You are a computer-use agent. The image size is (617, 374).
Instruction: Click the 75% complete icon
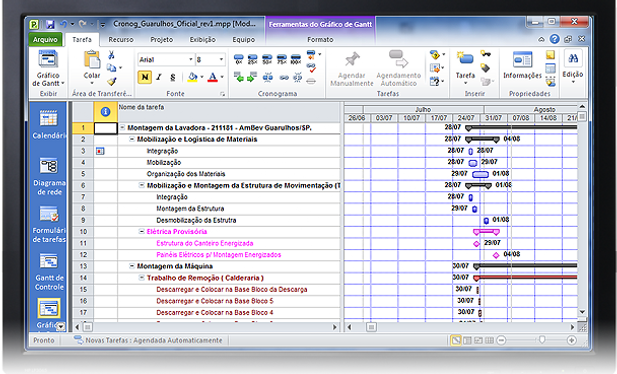pyautogui.click(x=281, y=59)
